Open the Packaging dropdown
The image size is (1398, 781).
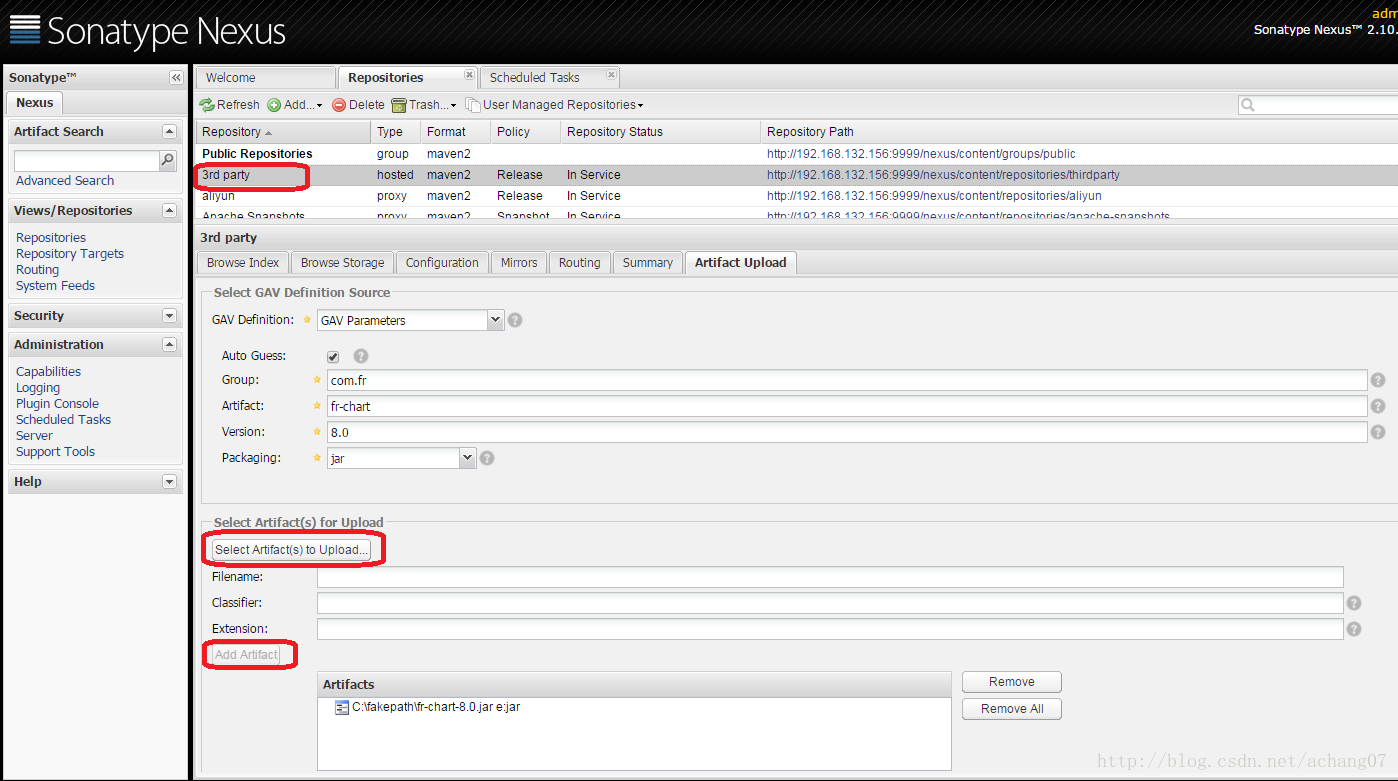467,458
